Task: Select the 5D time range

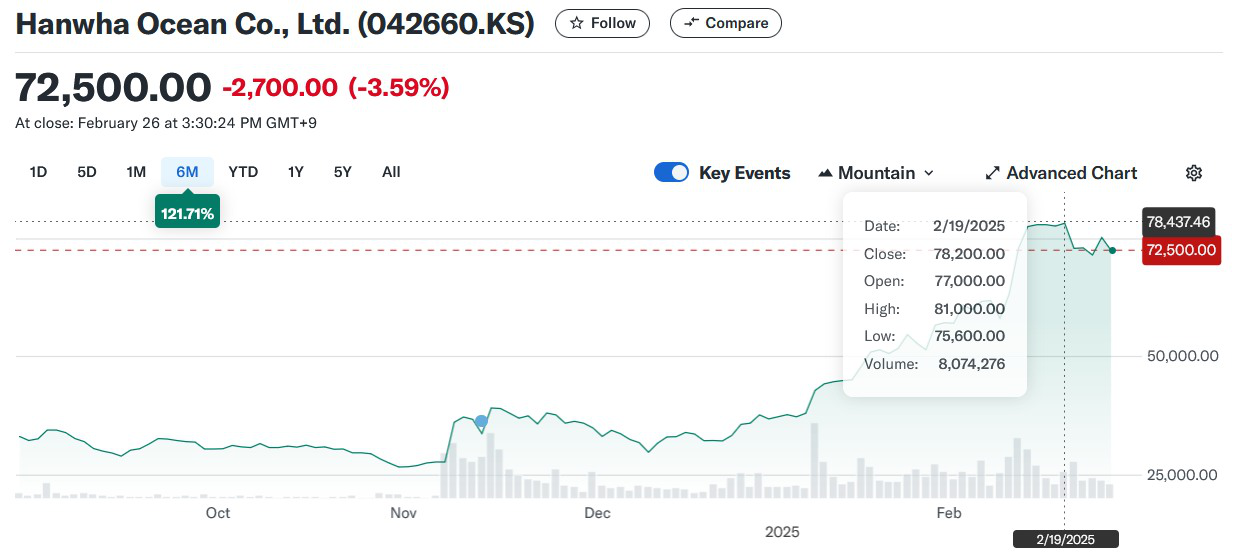Action: coord(87,172)
